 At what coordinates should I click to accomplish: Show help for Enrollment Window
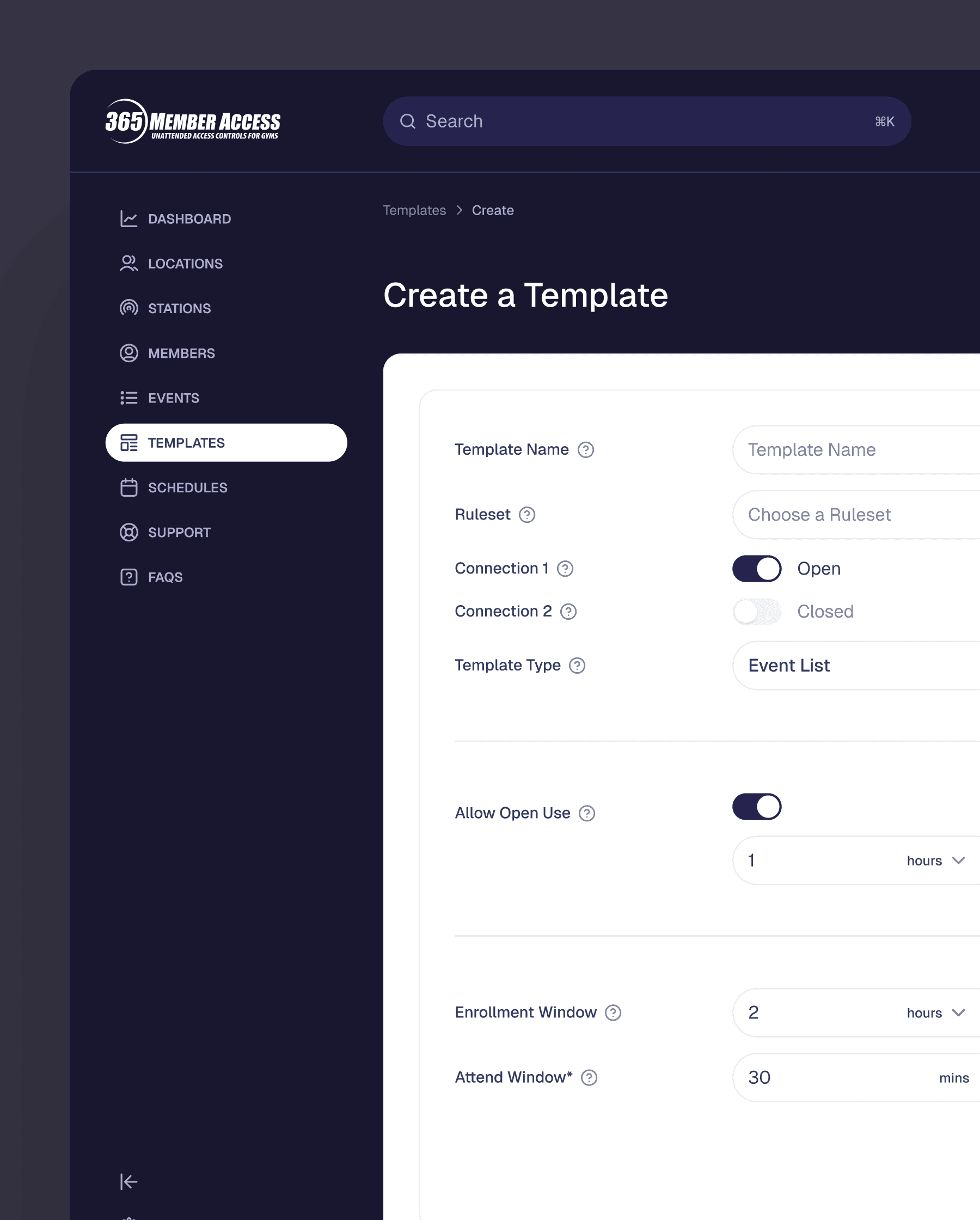[613, 1012]
